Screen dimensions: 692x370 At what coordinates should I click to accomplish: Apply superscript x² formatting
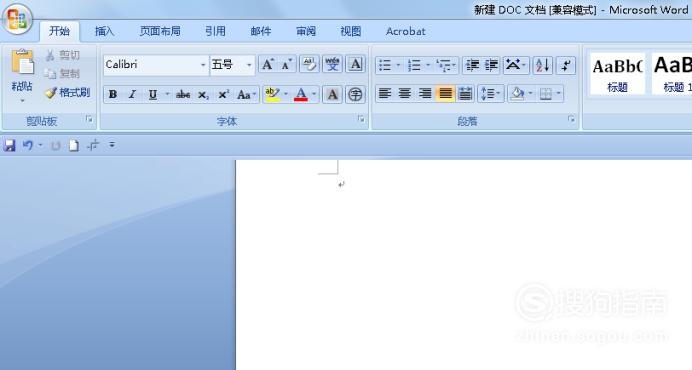pyautogui.click(x=224, y=94)
